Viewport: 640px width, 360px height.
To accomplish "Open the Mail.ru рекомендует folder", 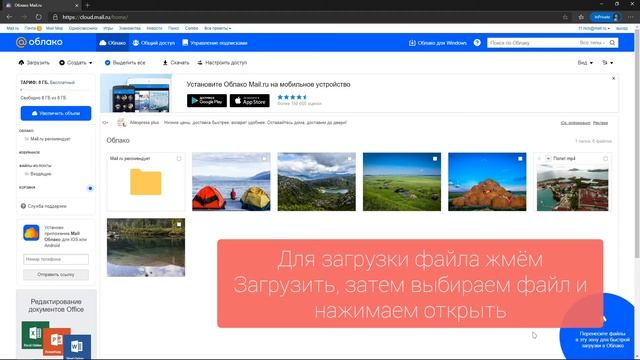I will (146, 182).
